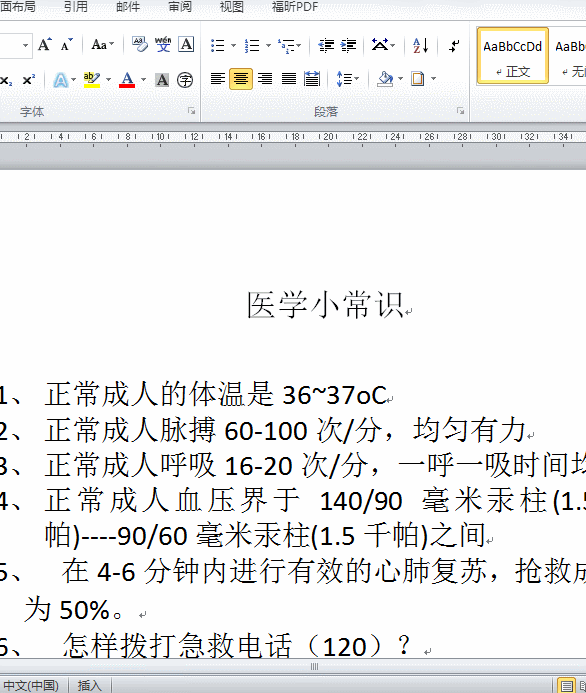The width and height of the screenshot is (586, 693).
Task: Click the paragraph Shading paint bucket
Action: [385, 79]
